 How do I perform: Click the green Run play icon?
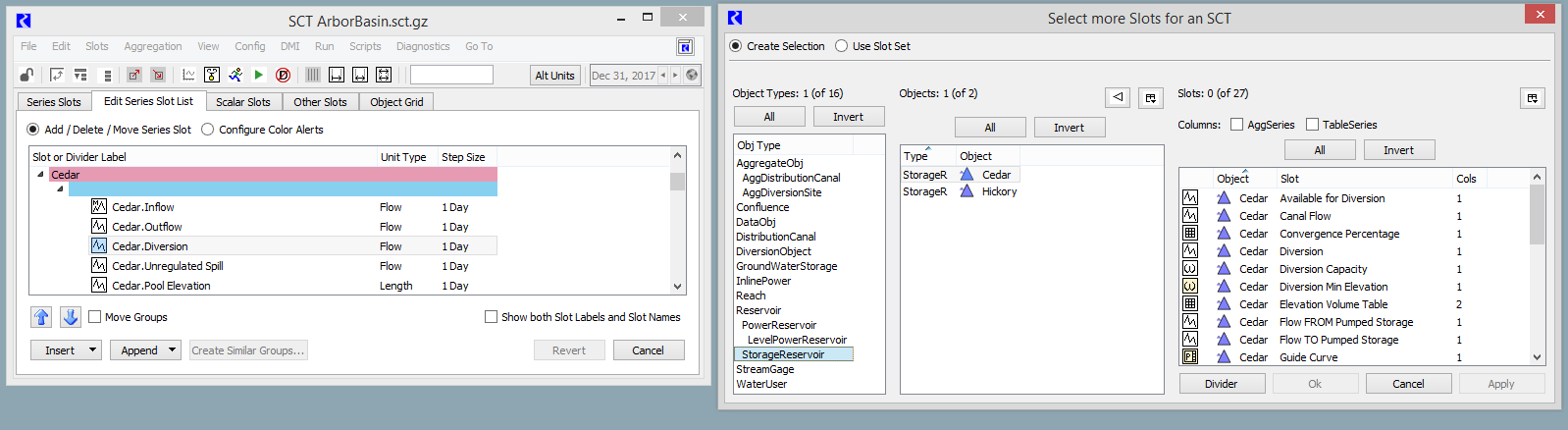pos(259,75)
